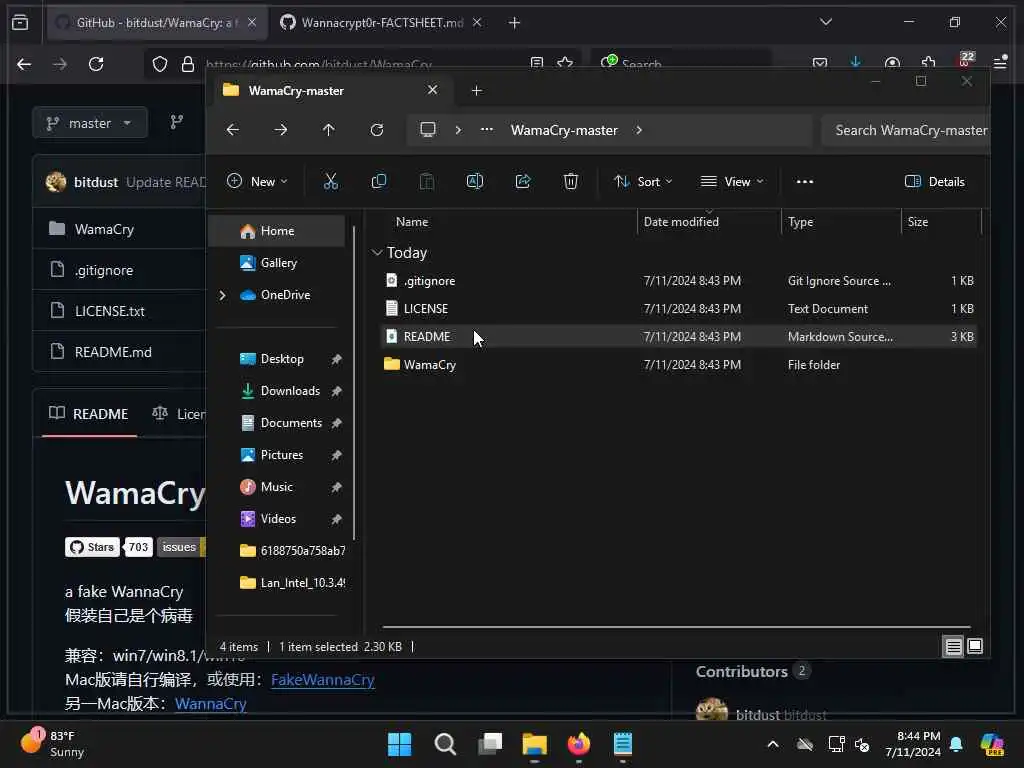Click Notepad icon on the taskbar

pos(623,744)
